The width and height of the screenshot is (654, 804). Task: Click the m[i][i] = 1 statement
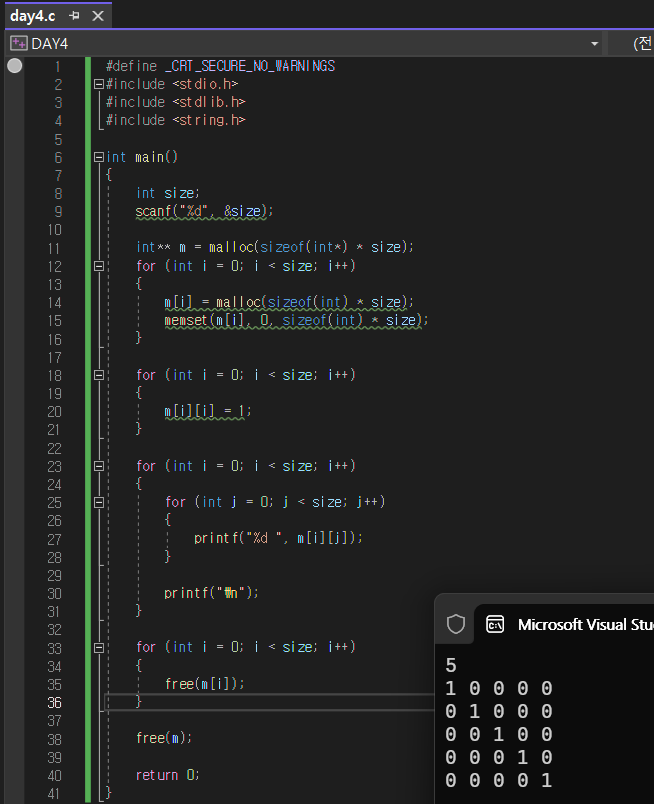point(208,411)
